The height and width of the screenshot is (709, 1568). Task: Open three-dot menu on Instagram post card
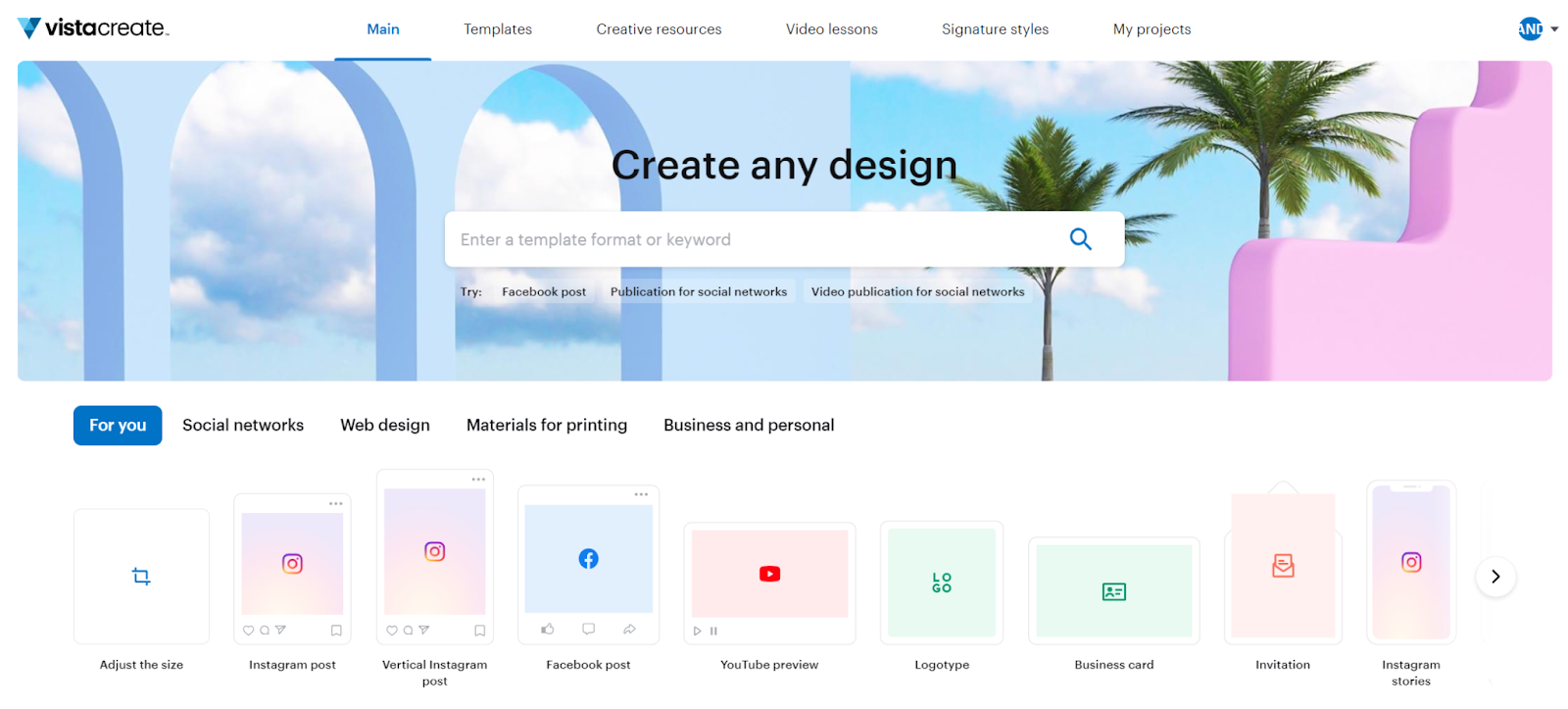(x=336, y=503)
